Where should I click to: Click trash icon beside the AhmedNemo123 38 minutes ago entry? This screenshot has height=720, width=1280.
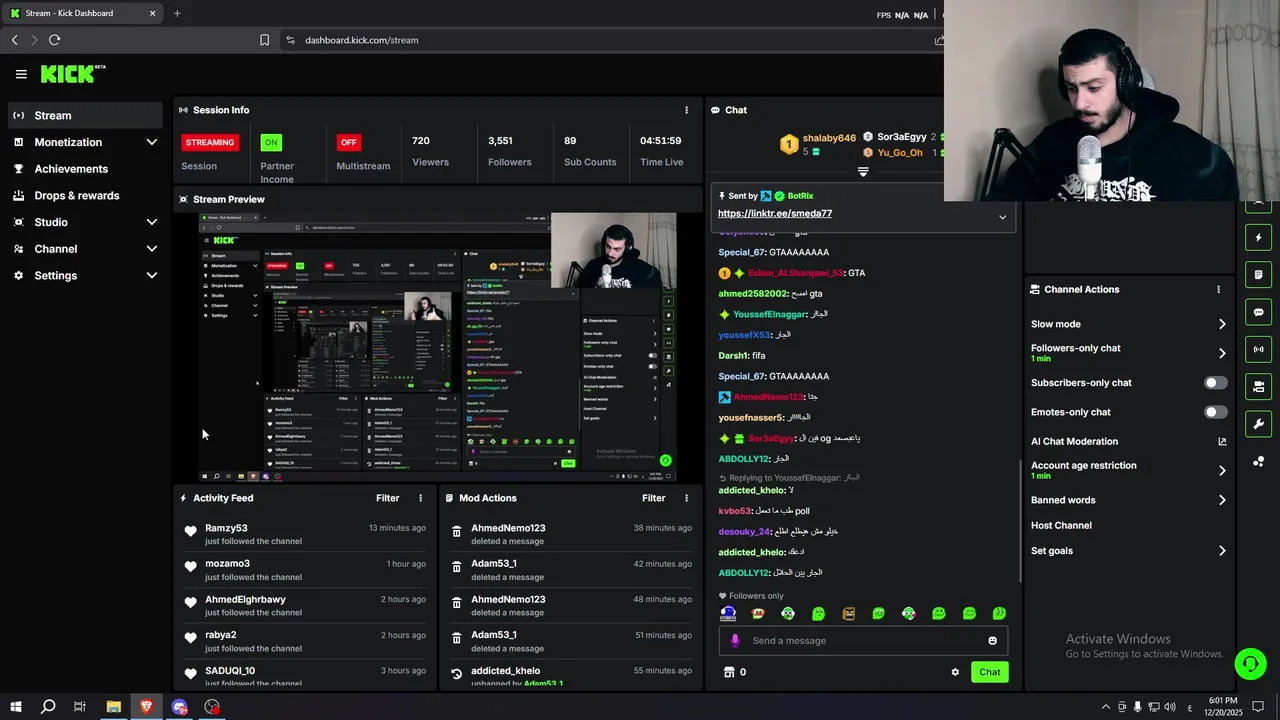457,533
